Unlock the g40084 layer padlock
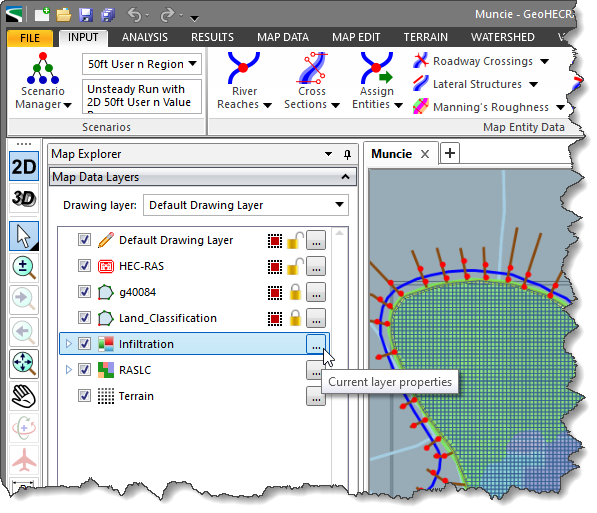The width and height of the screenshot is (597, 513). [x=295, y=292]
